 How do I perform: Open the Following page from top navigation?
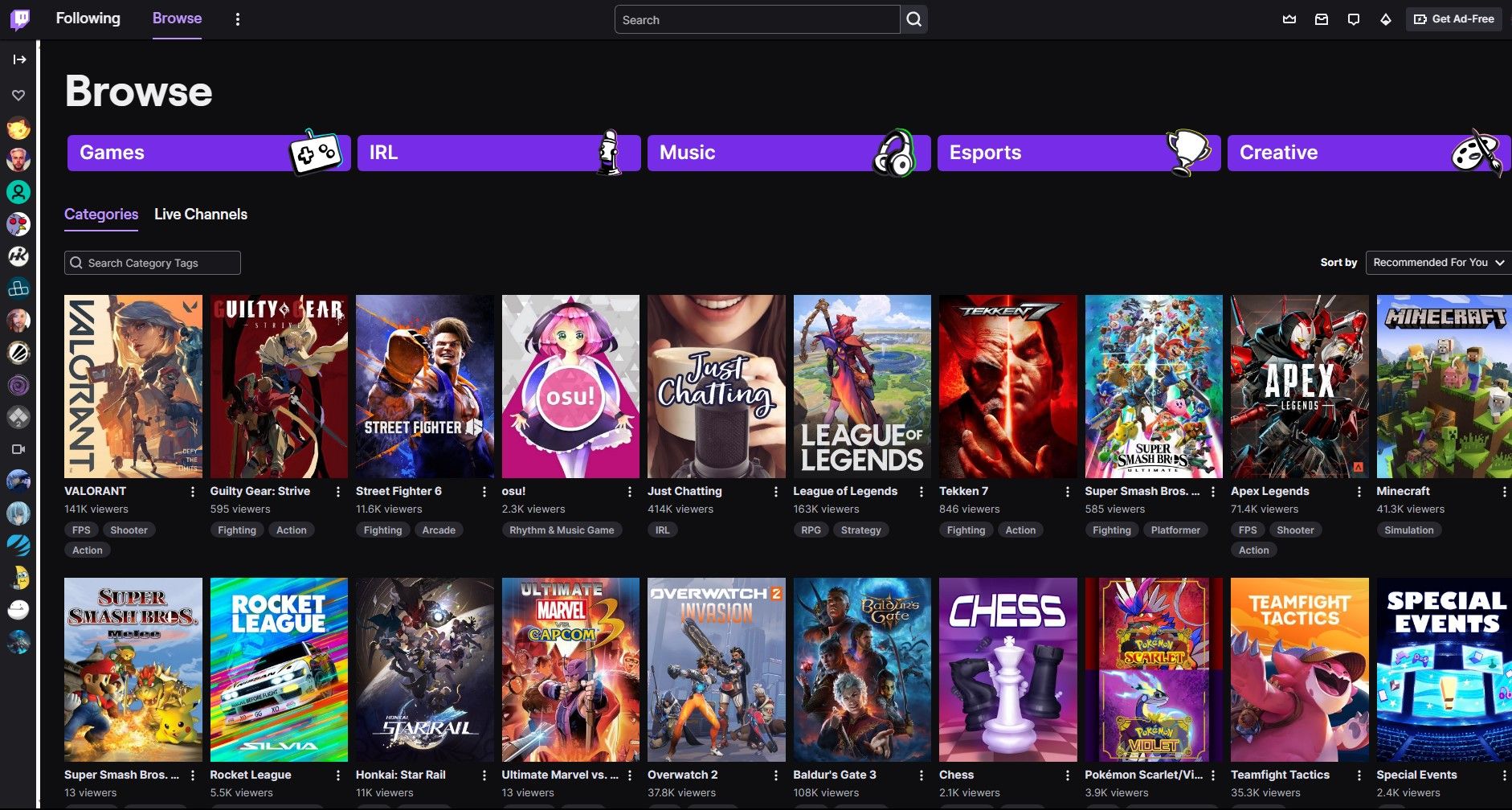point(88,18)
